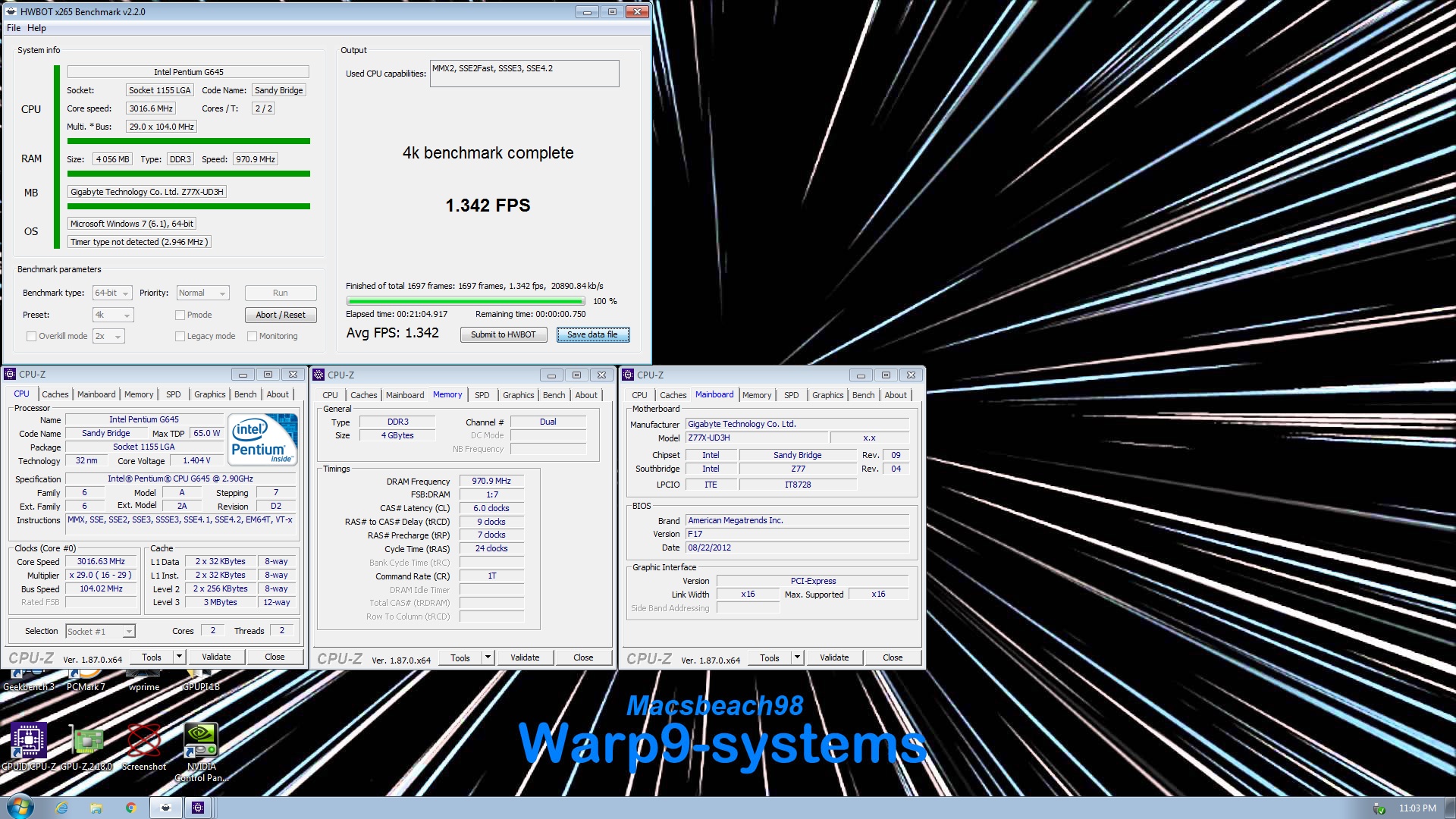The width and height of the screenshot is (1456, 819).
Task: Click the DRAM Frequency 970.9 MHz value
Action: (x=491, y=481)
